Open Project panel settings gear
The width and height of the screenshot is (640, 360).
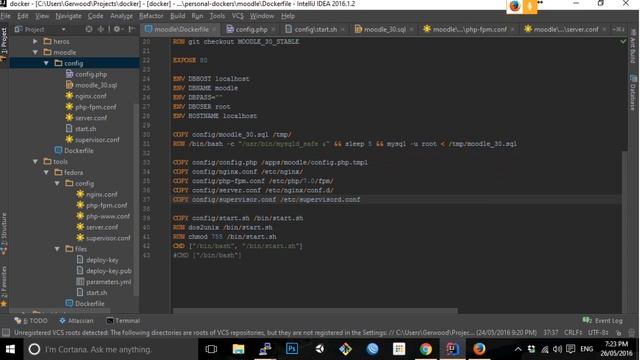(117, 29)
